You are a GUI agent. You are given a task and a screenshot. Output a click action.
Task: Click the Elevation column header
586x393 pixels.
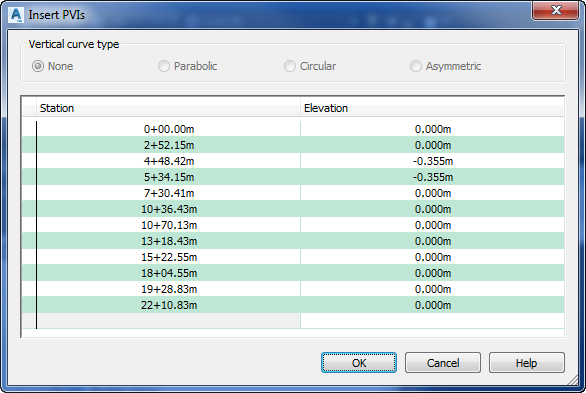(x=432, y=108)
